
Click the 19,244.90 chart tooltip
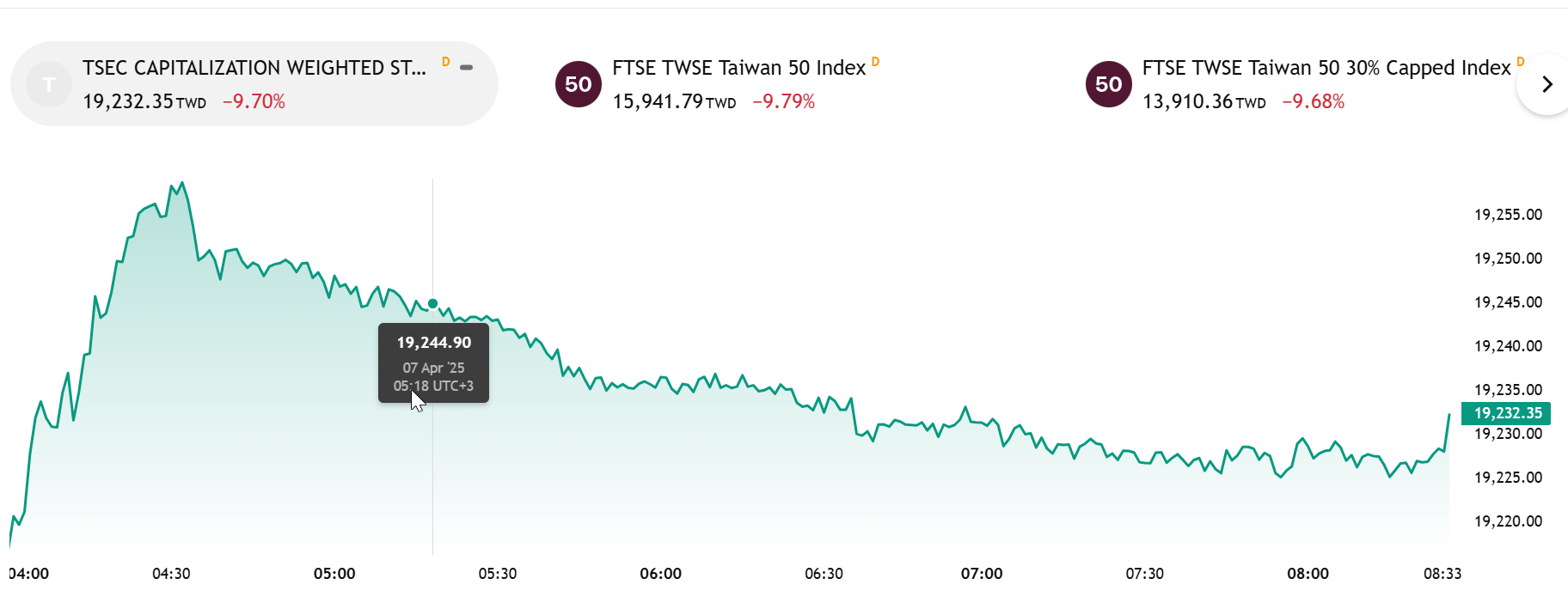pos(433,362)
